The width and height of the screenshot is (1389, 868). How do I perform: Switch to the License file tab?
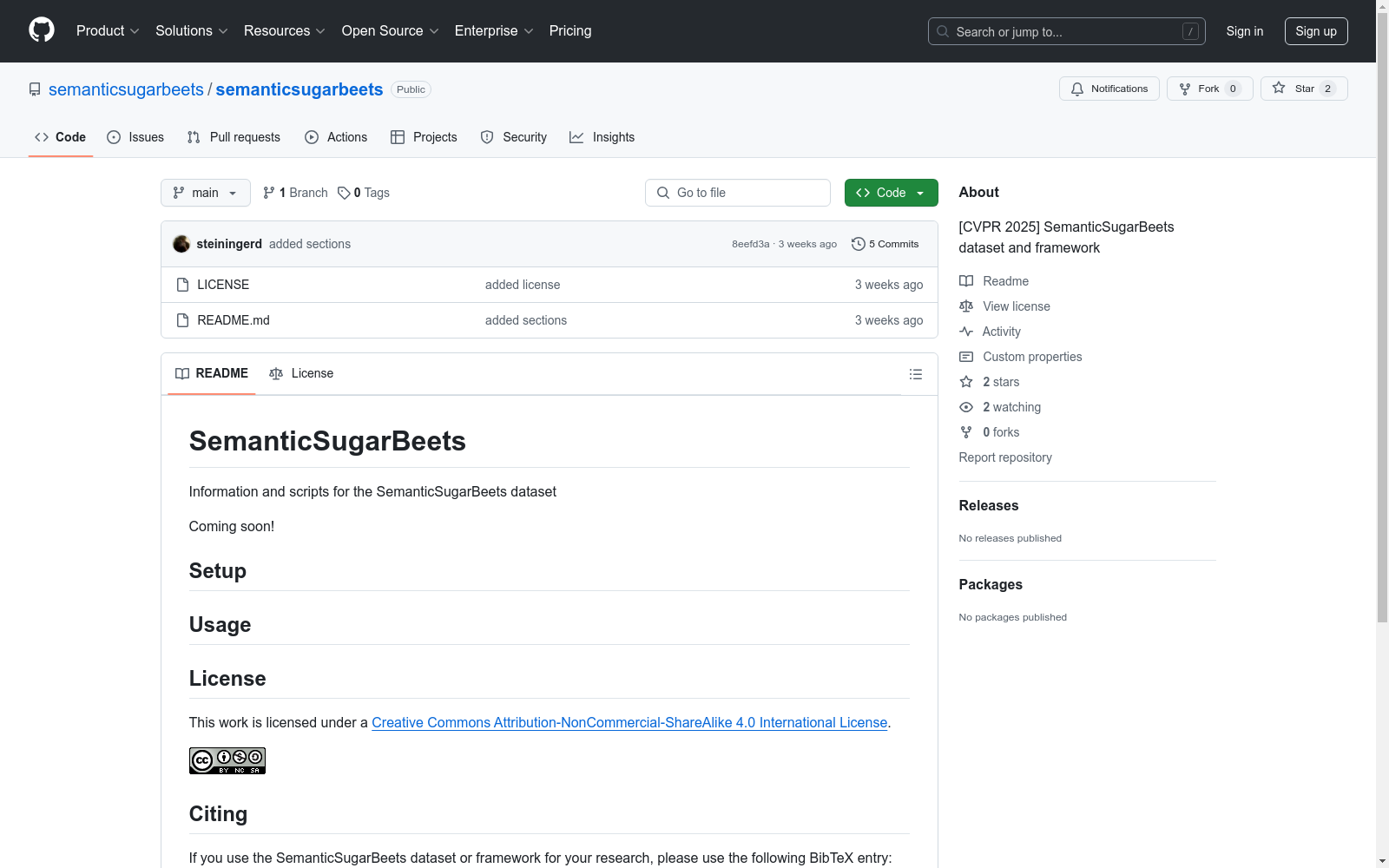pyautogui.click(x=301, y=373)
